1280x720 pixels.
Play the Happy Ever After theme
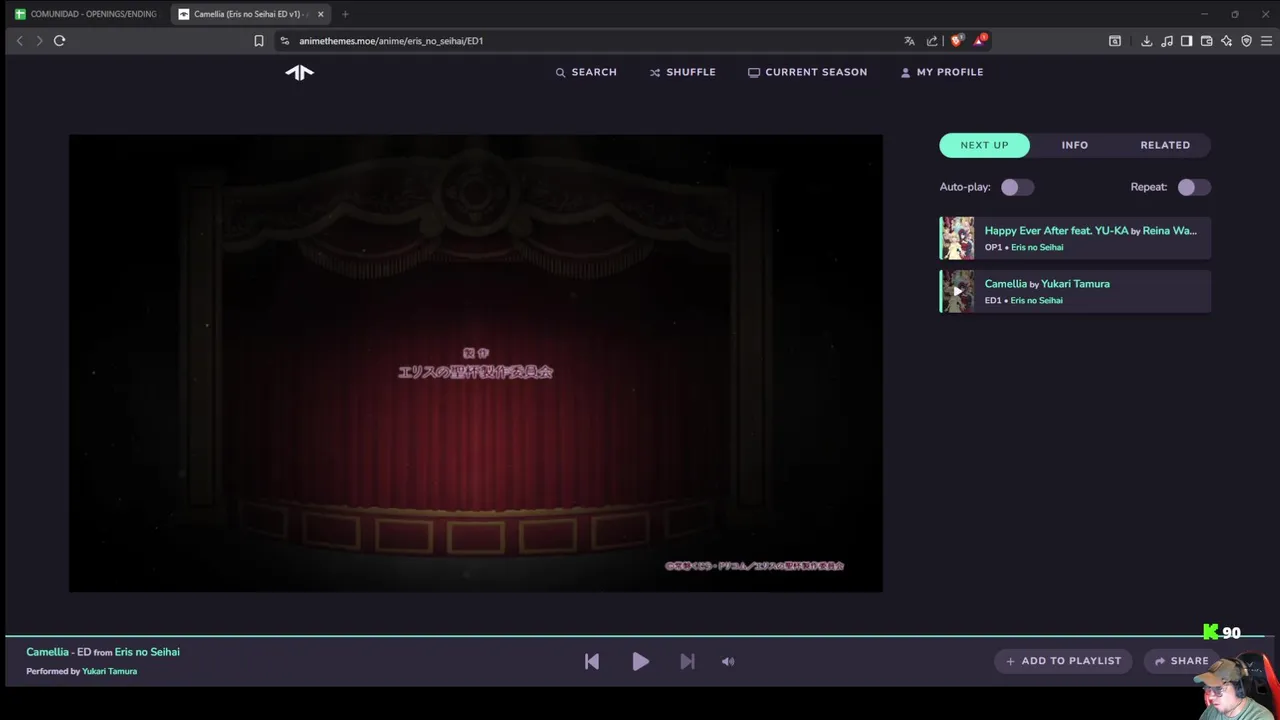[x=1056, y=231]
